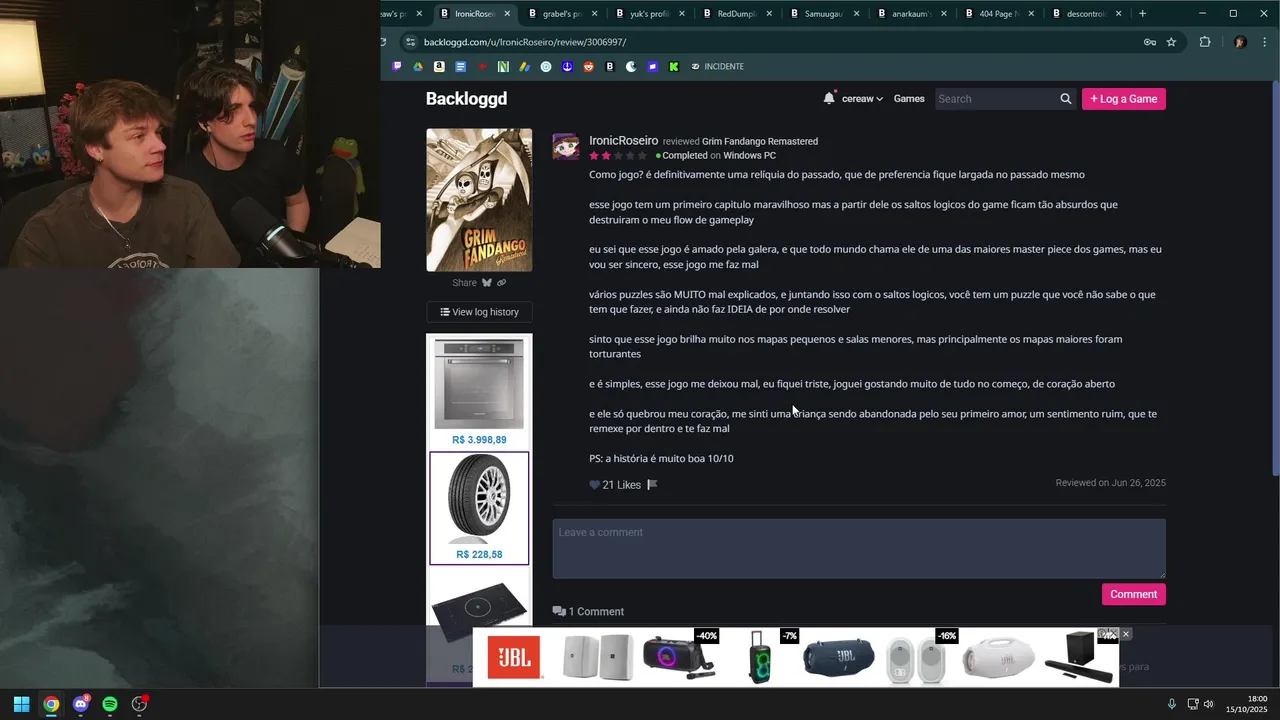Switch to the Samuugau tab
This screenshot has height=720, width=1280.
[x=825, y=14]
